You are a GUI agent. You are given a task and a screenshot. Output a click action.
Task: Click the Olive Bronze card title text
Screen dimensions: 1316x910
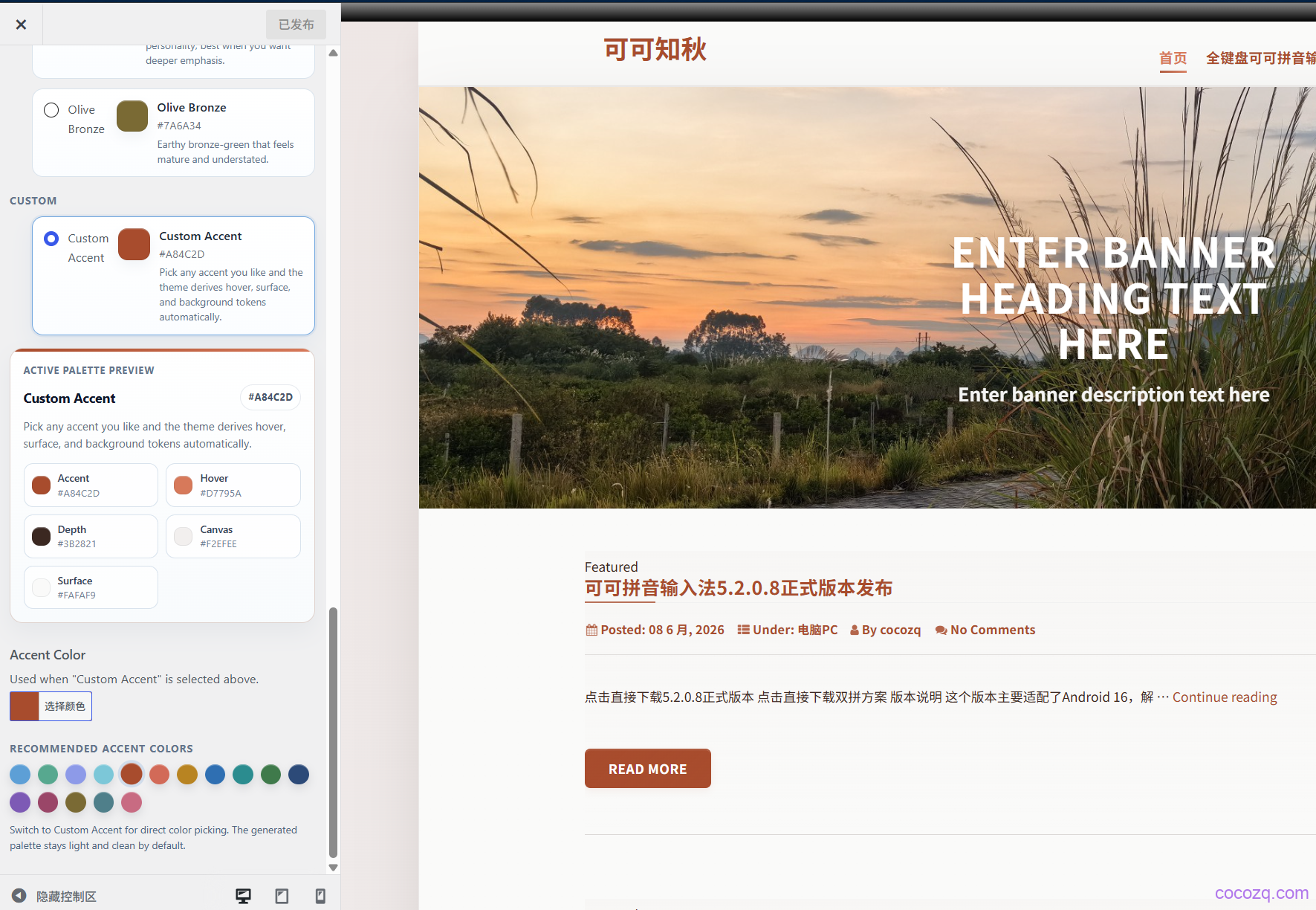coord(192,108)
